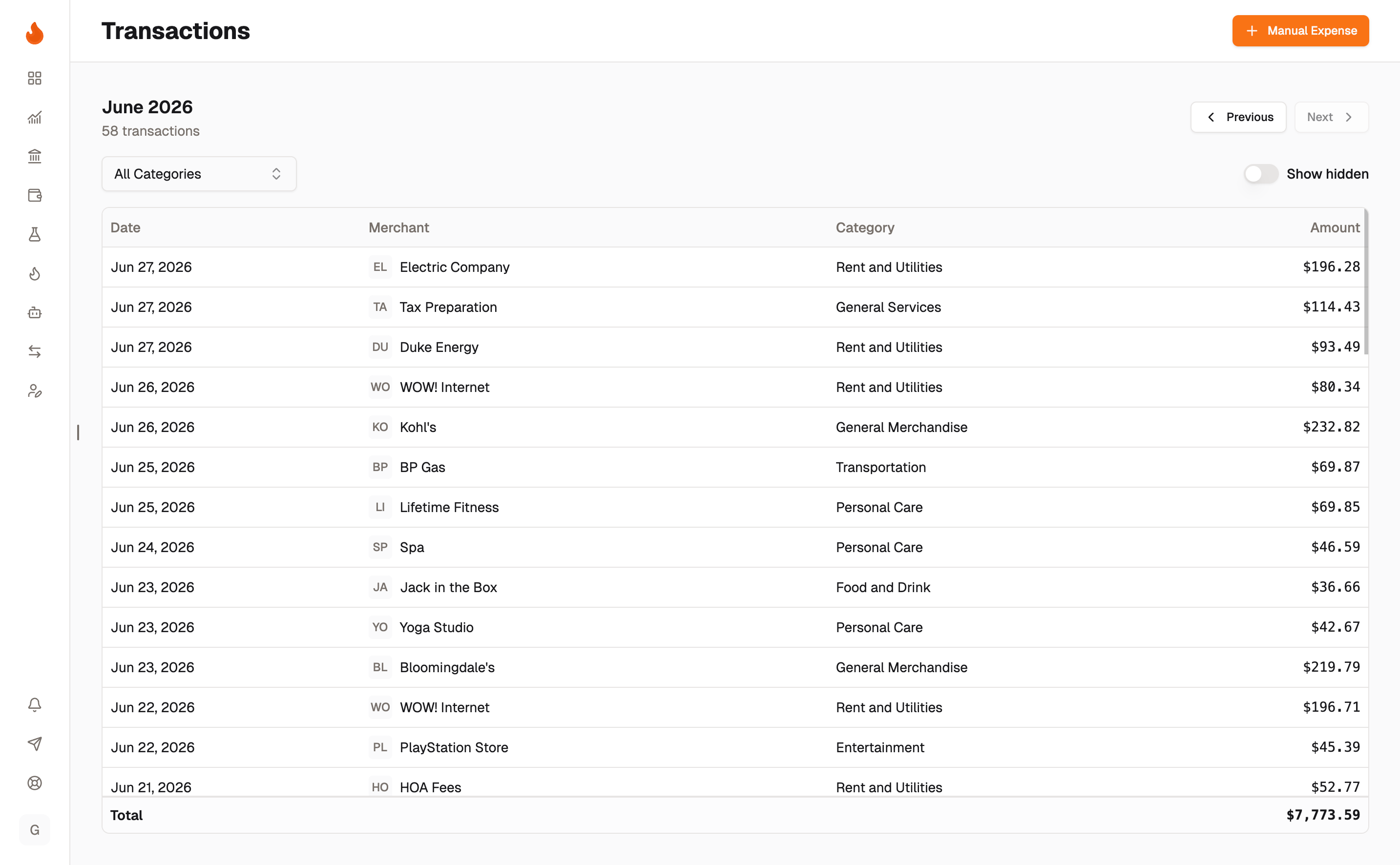Open the life-buoy support icon

coord(34,783)
